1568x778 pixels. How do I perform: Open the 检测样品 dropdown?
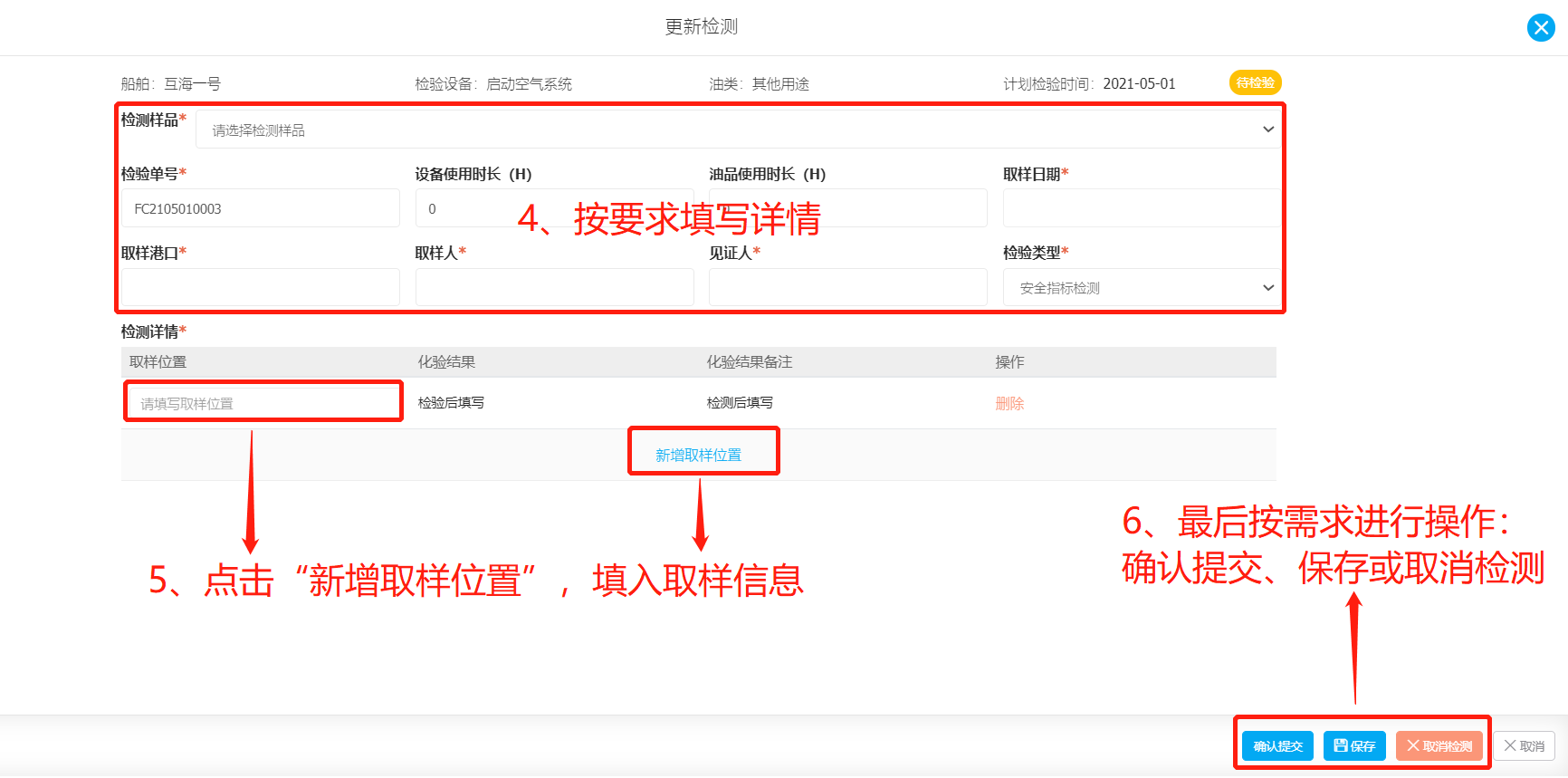point(738,130)
